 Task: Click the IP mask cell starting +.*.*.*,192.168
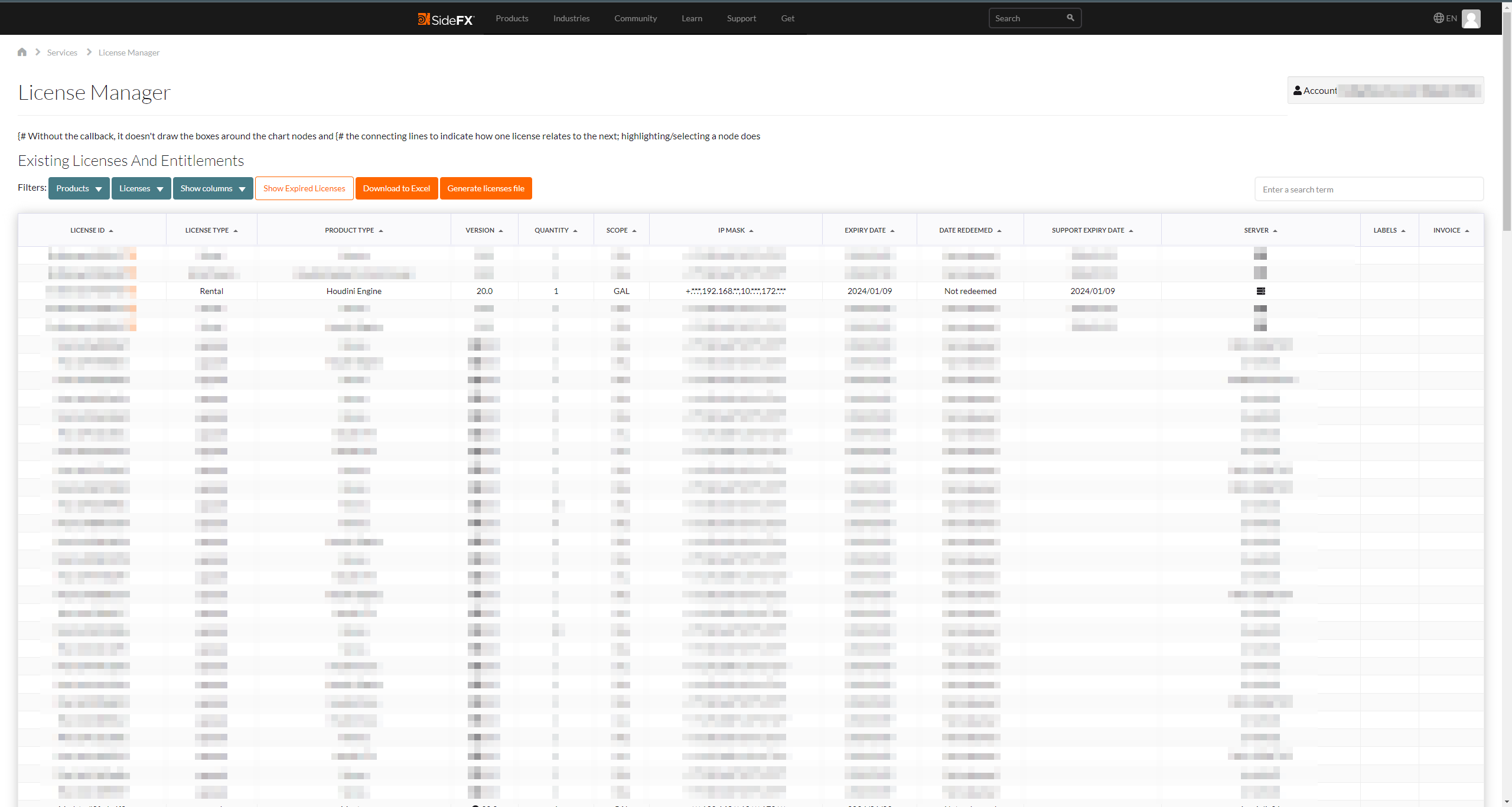(x=735, y=291)
